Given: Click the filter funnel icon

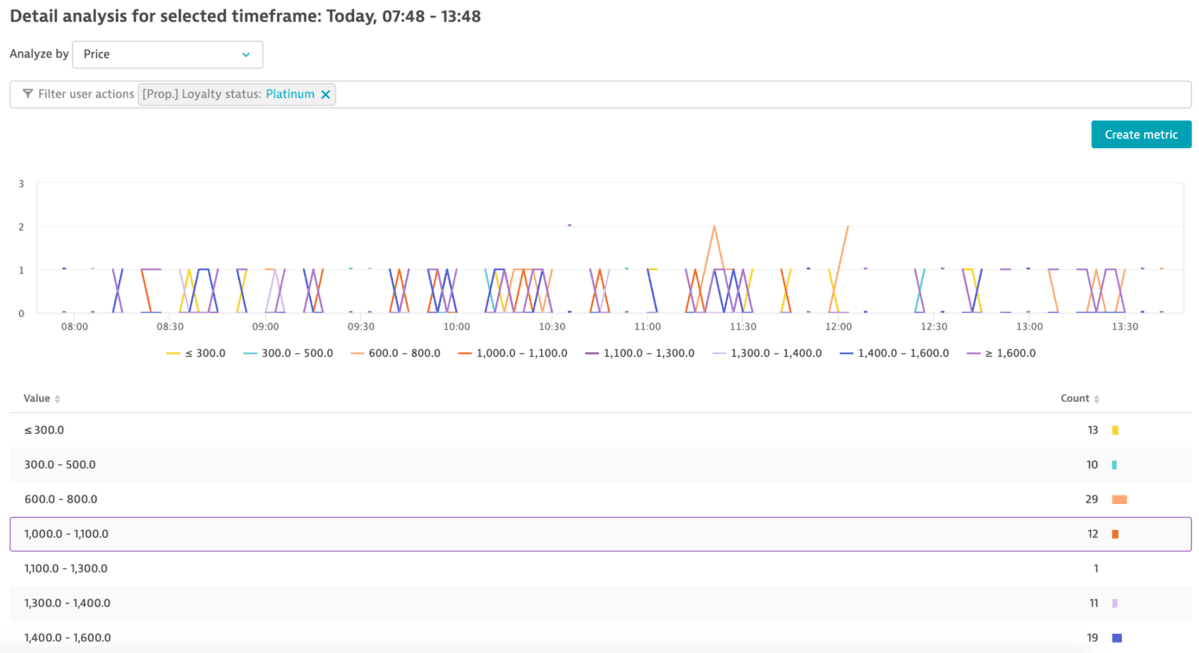Looking at the screenshot, I should pos(28,94).
